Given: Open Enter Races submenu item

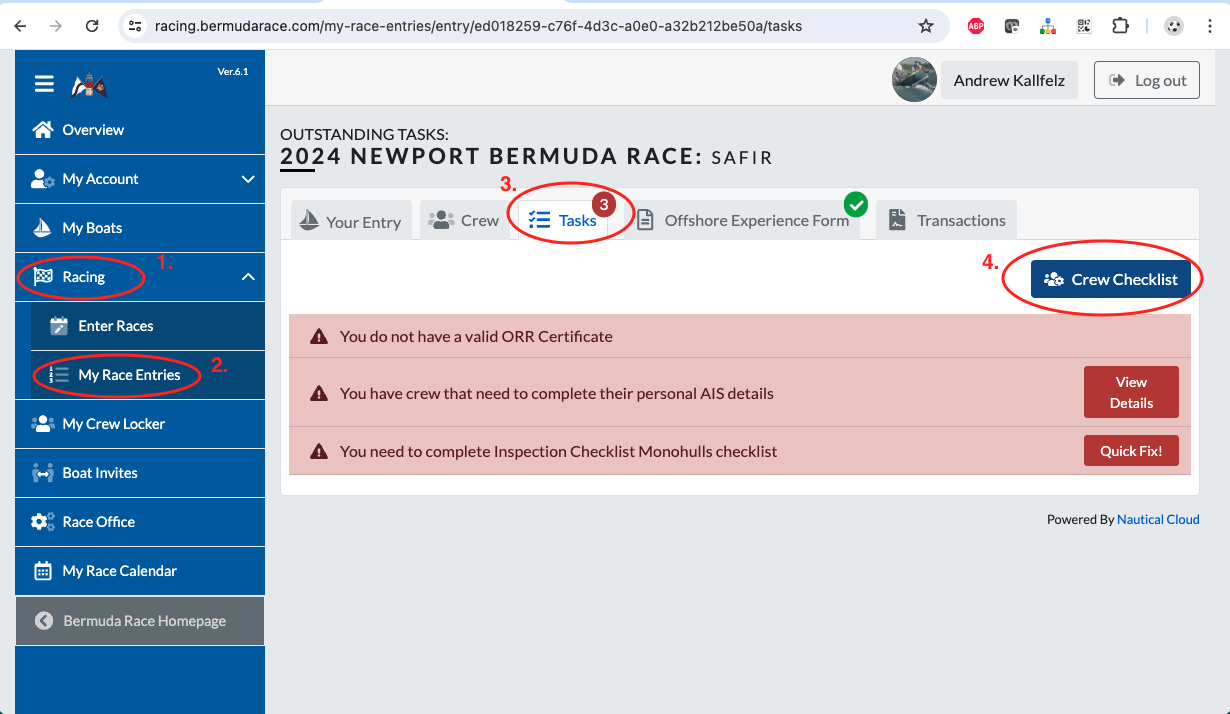Looking at the screenshot, I should click(x=148, y=326).
